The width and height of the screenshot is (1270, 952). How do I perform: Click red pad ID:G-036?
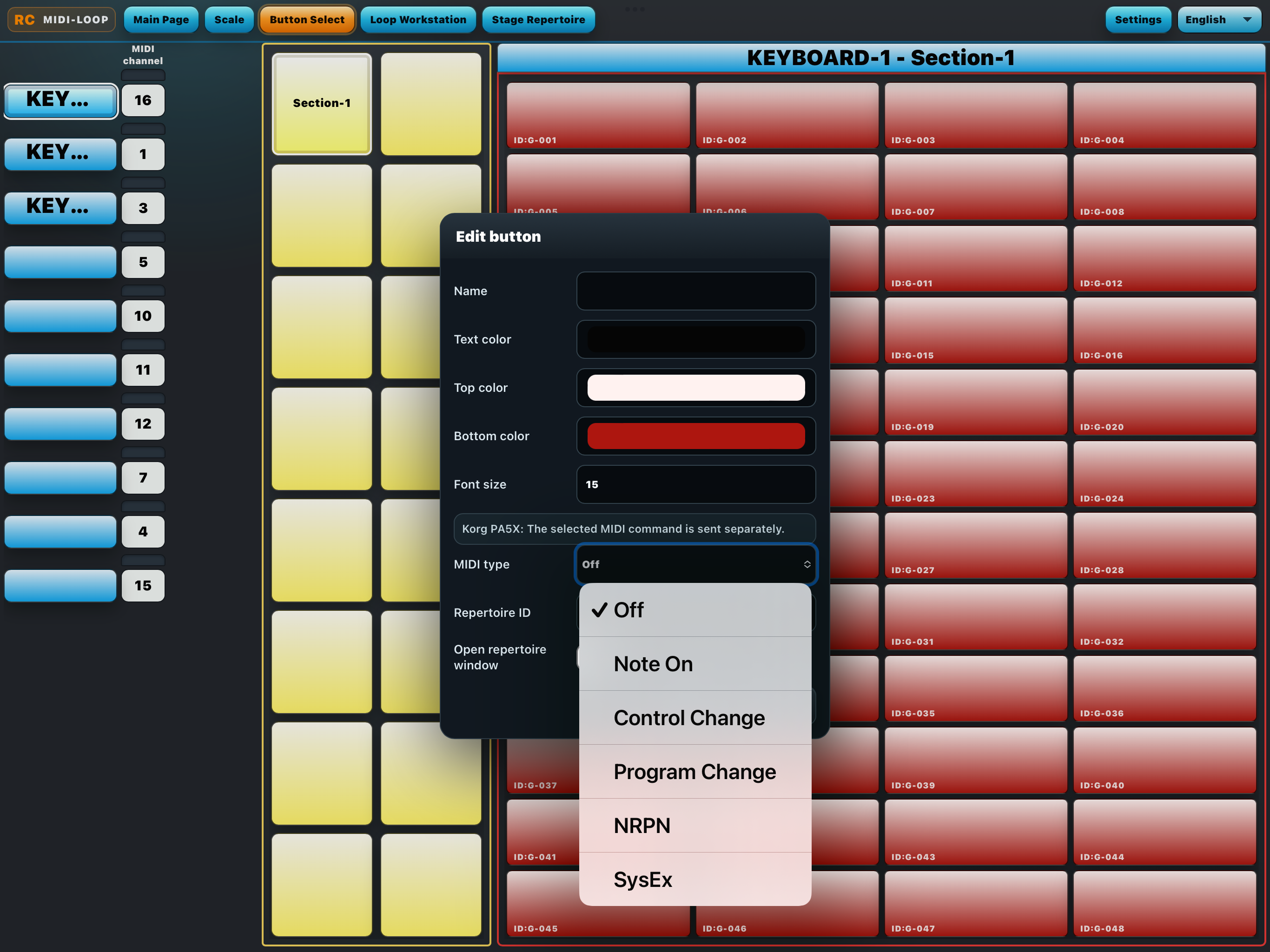1164,689
